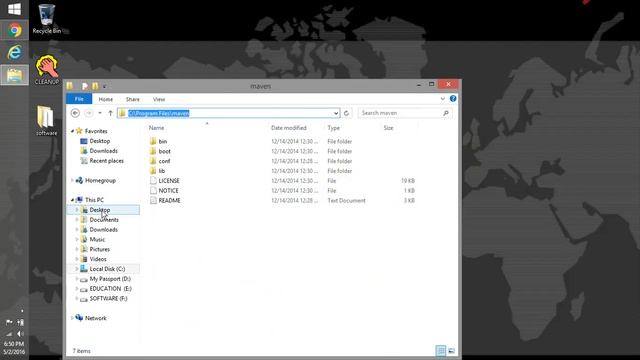Click the Properties quick access icon
The image size is (640, 360).
tap(84, 86)
